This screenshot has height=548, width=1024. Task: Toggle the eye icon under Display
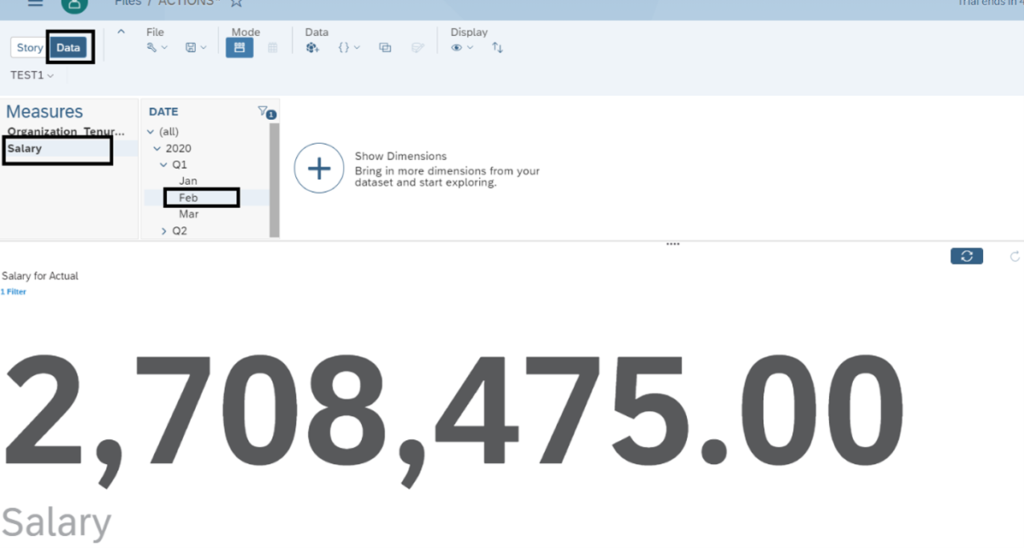(x=462, y=48)
